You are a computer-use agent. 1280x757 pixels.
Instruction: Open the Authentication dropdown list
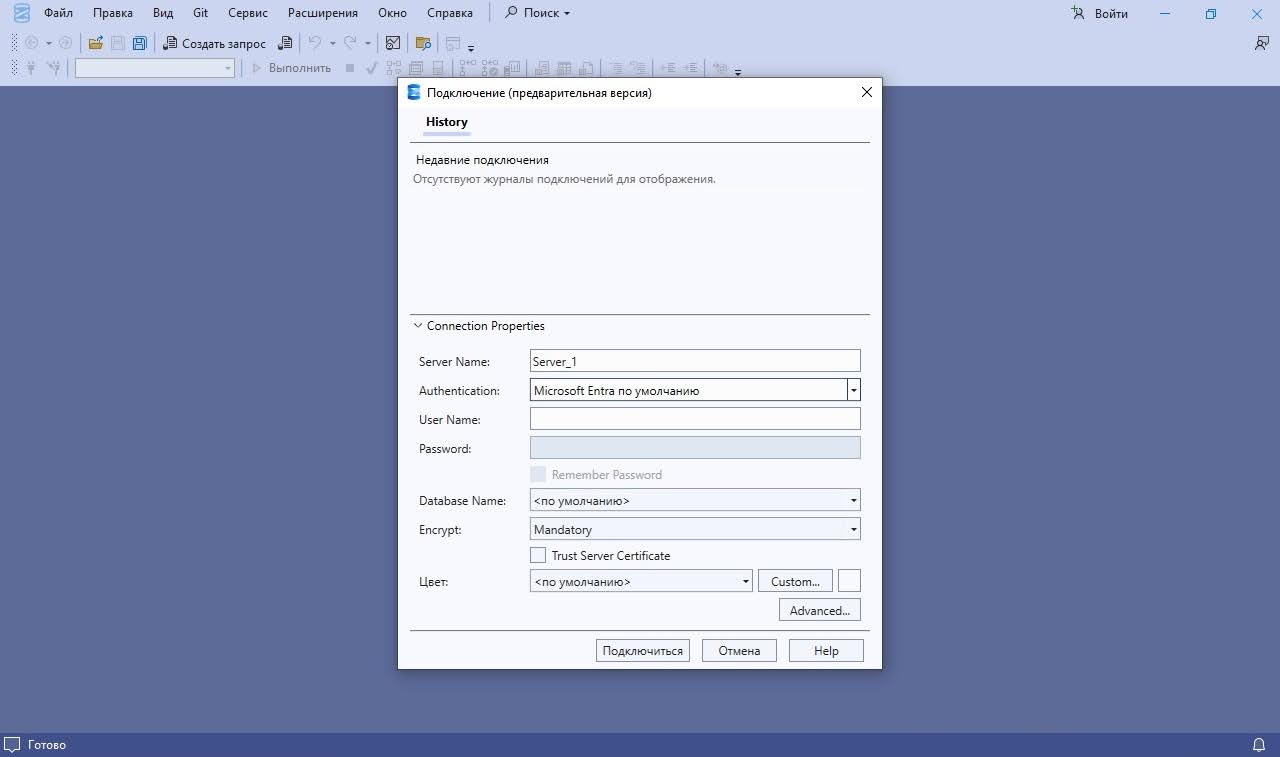click(853, 391)
